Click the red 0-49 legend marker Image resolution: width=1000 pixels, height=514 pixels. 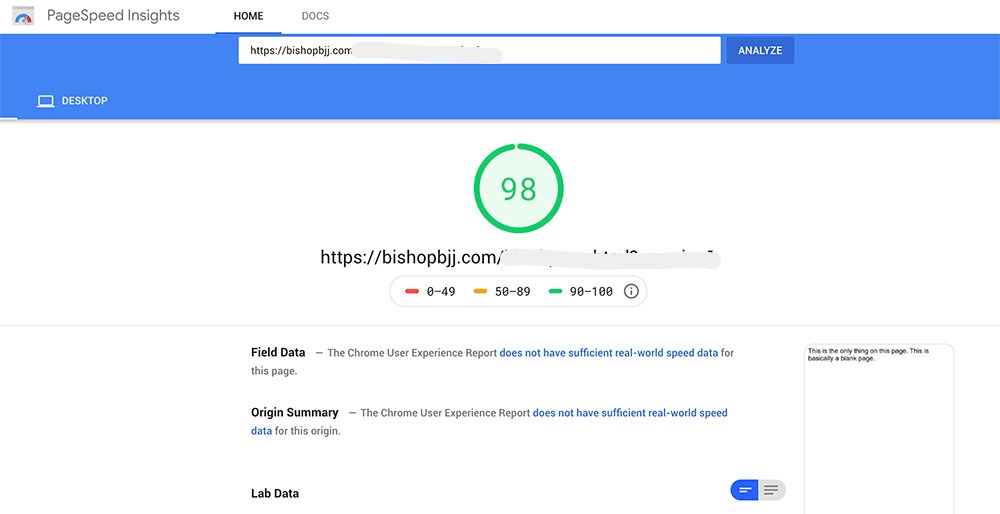coord(412,291)
